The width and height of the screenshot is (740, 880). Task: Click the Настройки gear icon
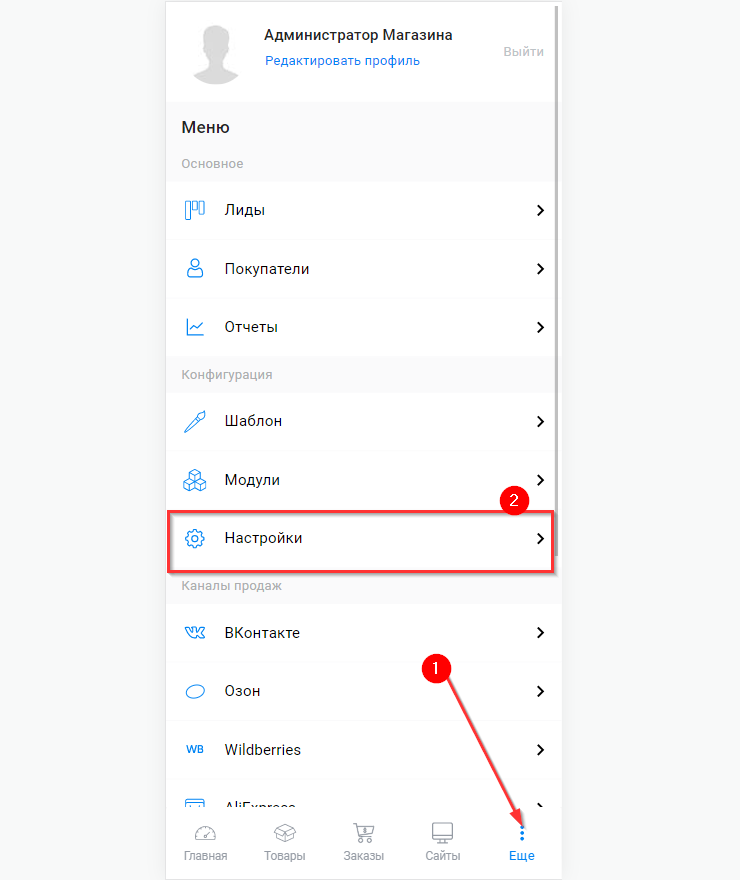(x=195, y=538)
